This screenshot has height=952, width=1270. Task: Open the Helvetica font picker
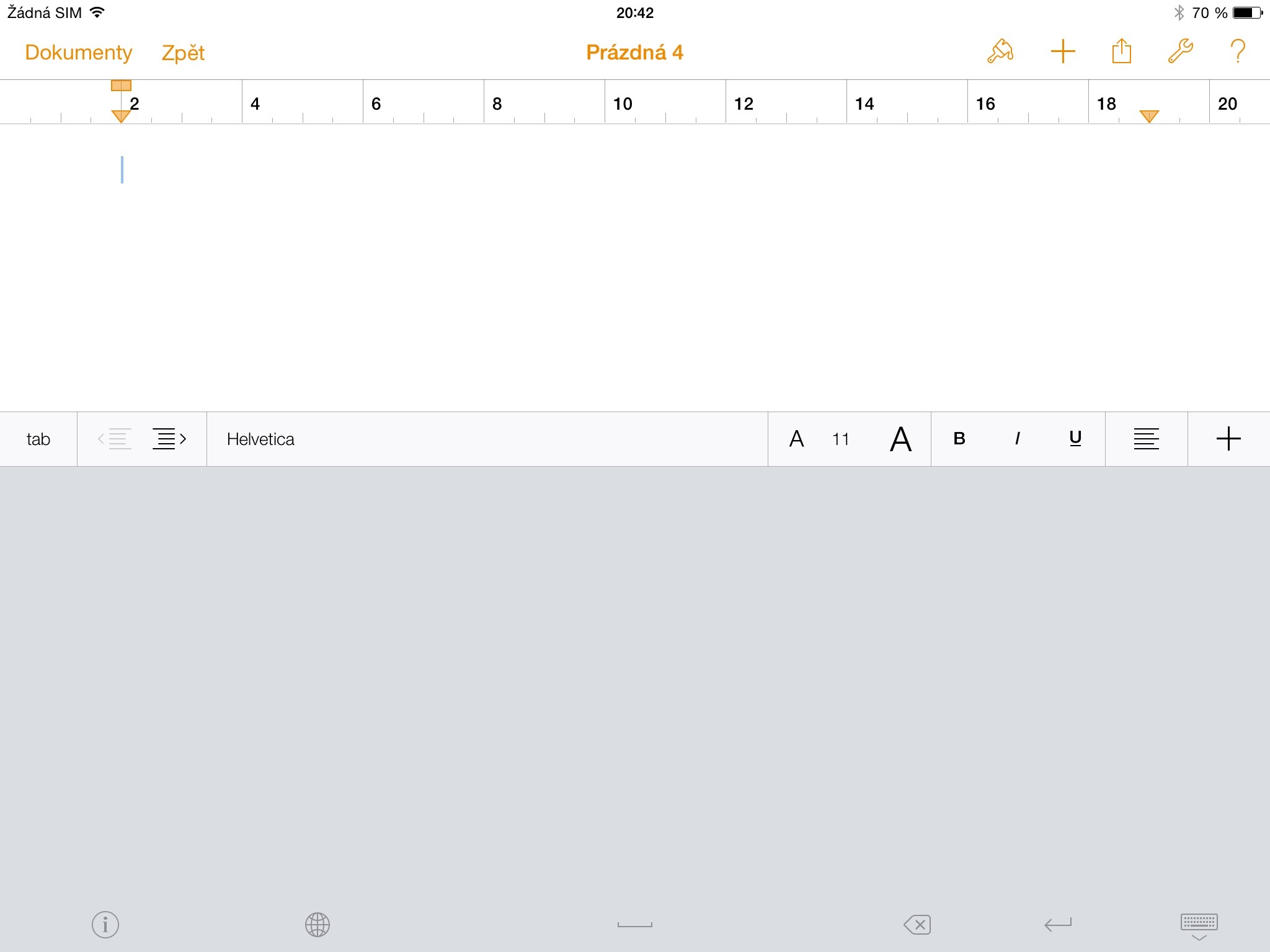pyautogui.click(x=260, y=439)
